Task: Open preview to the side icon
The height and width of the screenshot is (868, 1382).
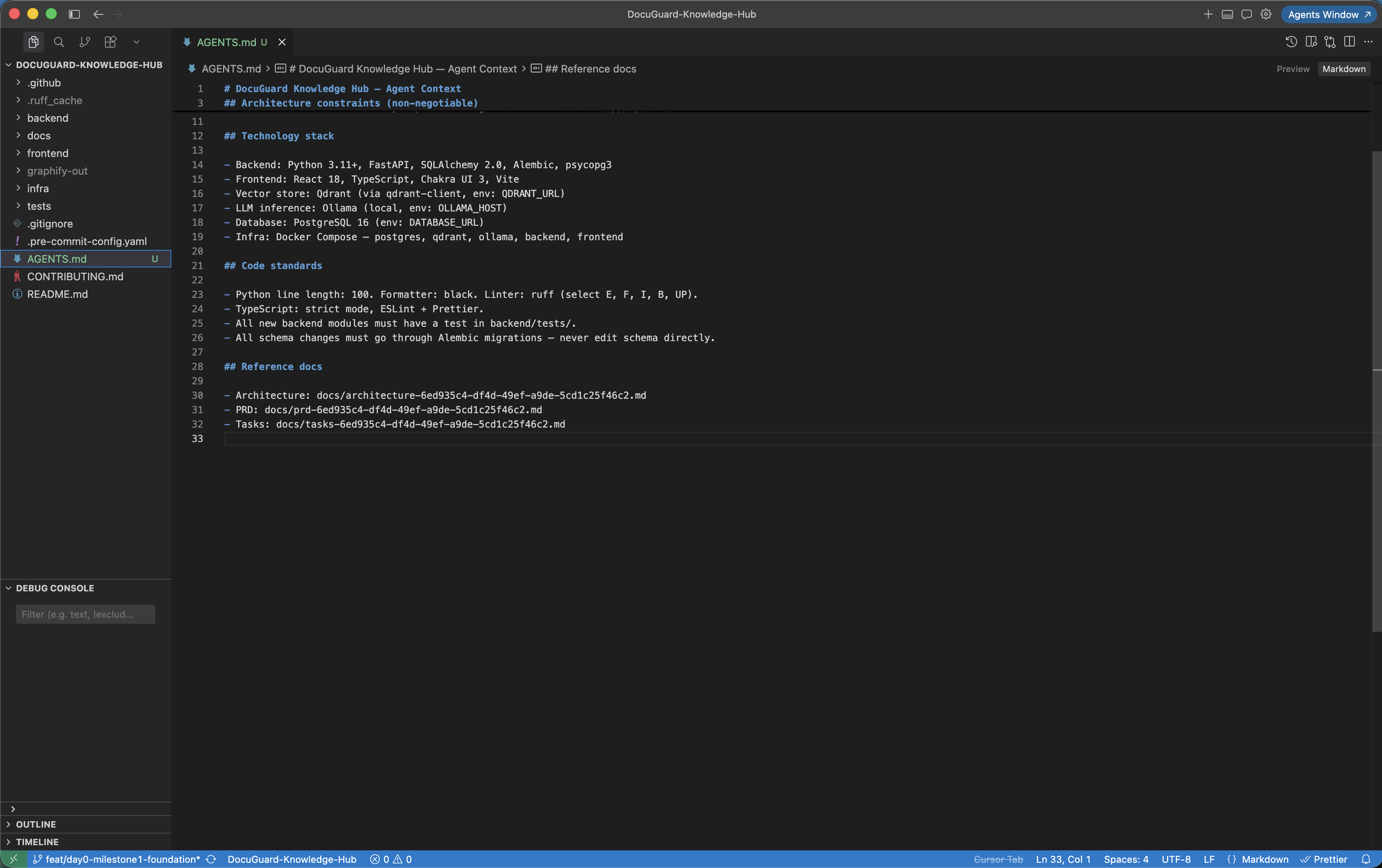Action: [x=1311, y=42]
